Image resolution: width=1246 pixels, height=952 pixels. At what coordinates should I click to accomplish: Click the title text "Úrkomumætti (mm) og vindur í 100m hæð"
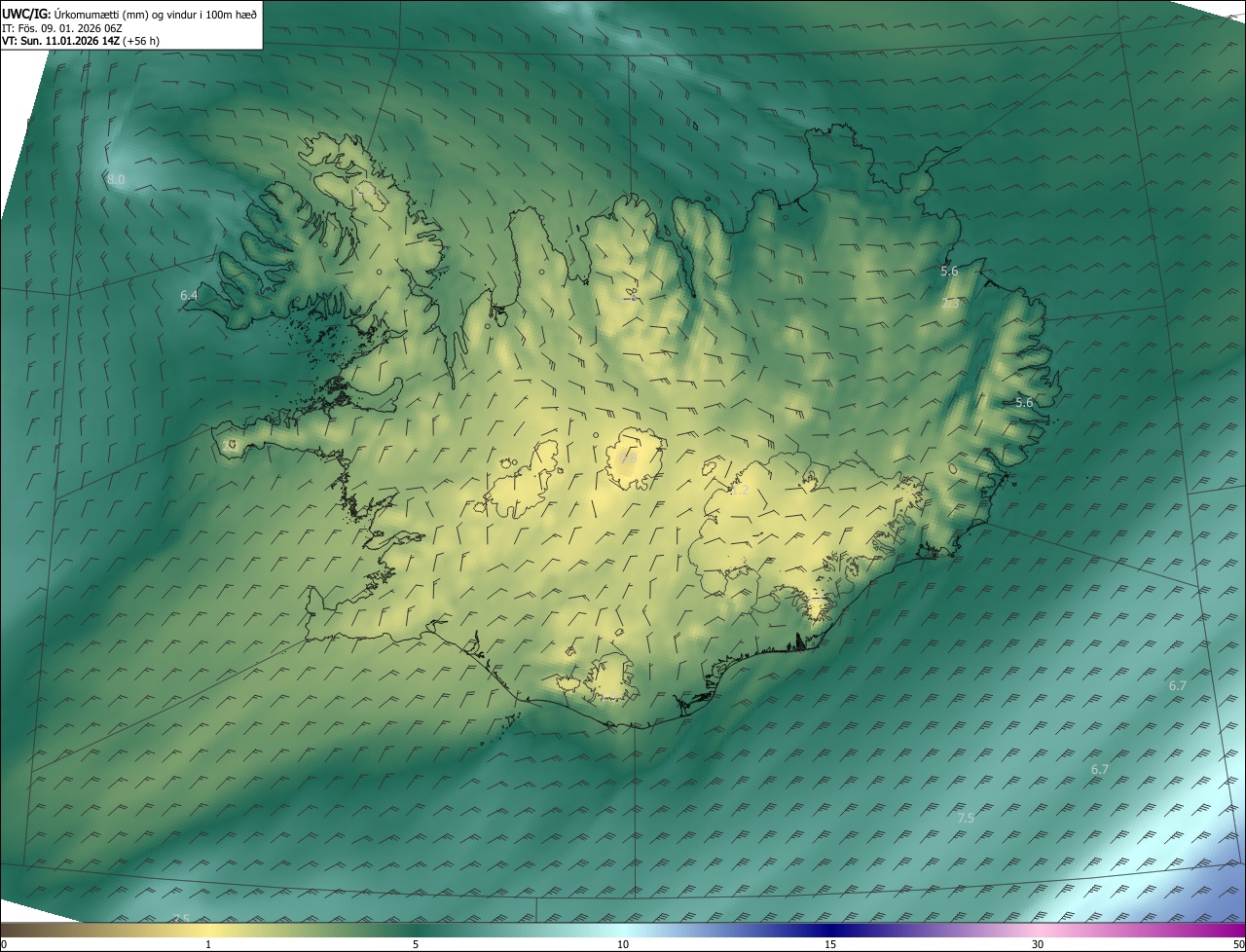(x=154, y=14)
